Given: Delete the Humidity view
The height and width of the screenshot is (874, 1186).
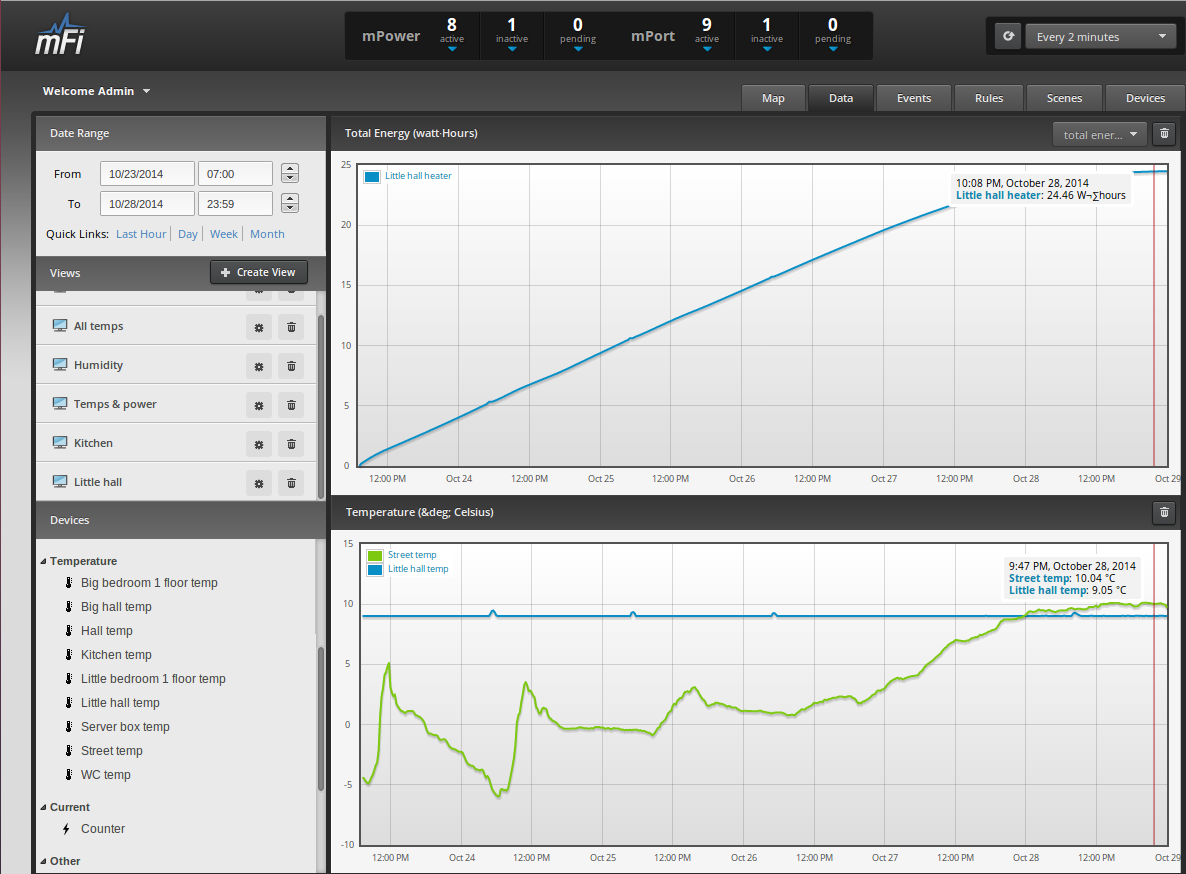Looking at the screenshot, I should [291, 367].
